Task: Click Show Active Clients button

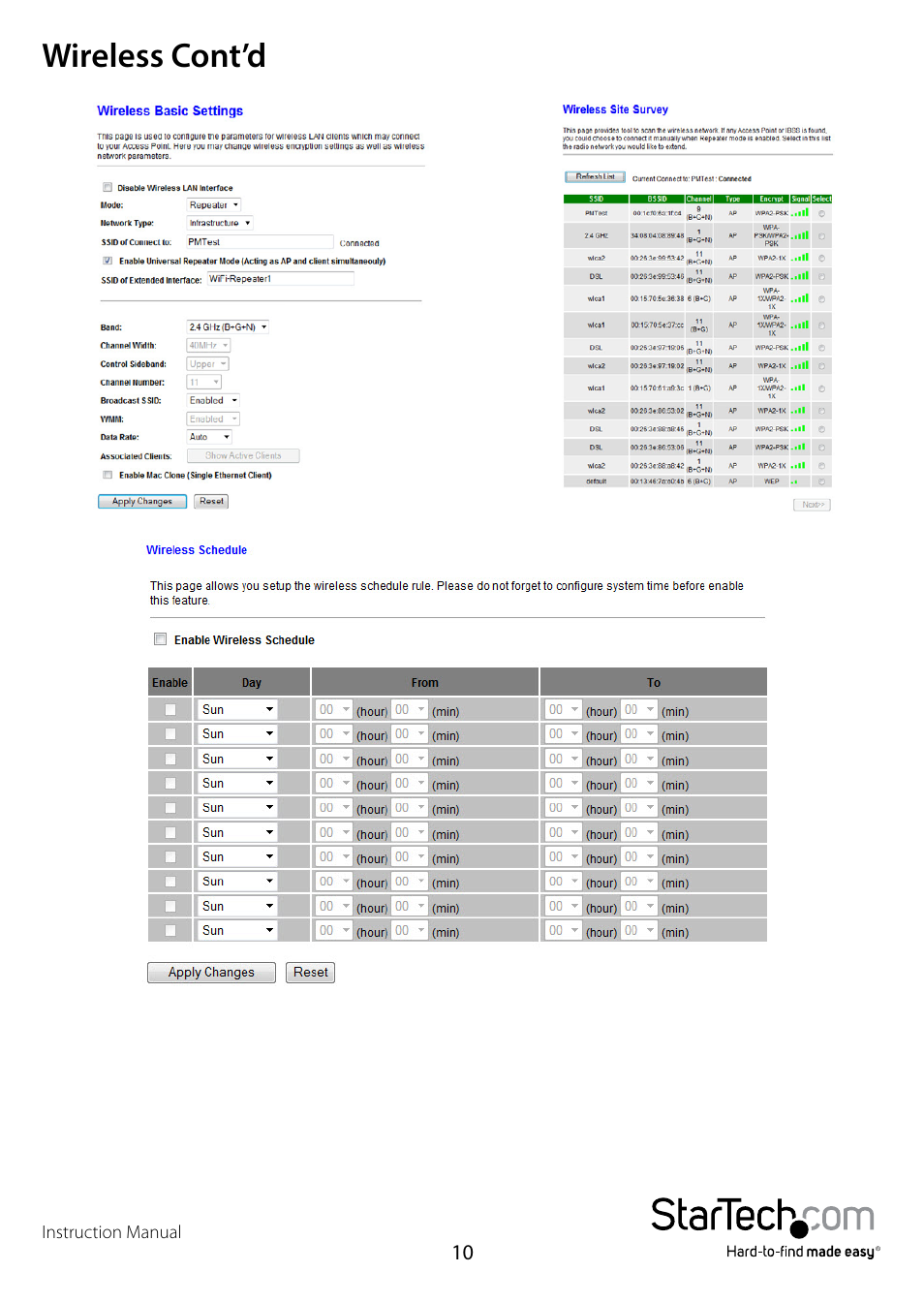Action: pyautogui.click(x=243, y=455)
